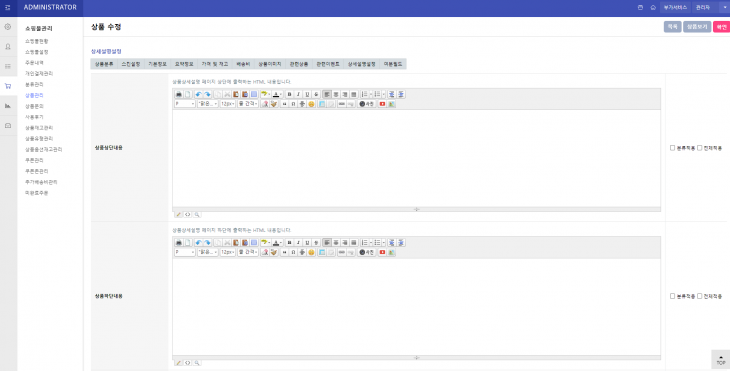Click the print icon in the bottom editor
This screenshot has height=371, width=730.
click(178, 243)
